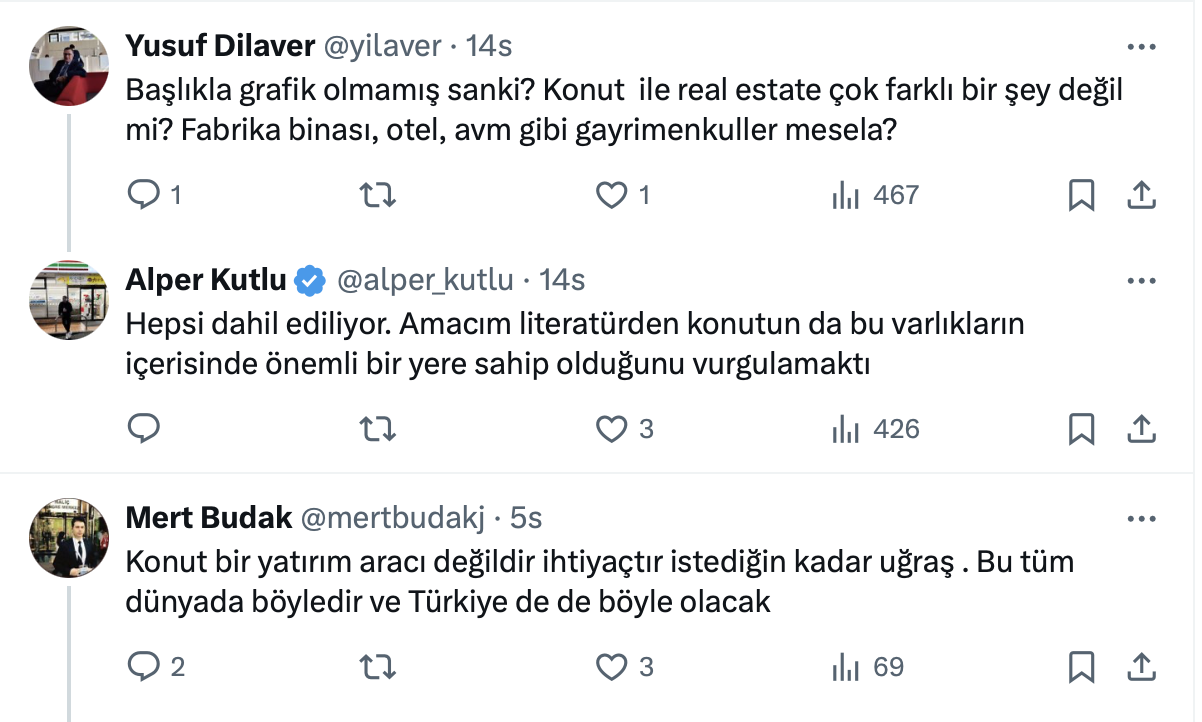Repost Alper Kutlu's tweet
This screenshot has width=1202, height=722.
(x=377, y=429)
